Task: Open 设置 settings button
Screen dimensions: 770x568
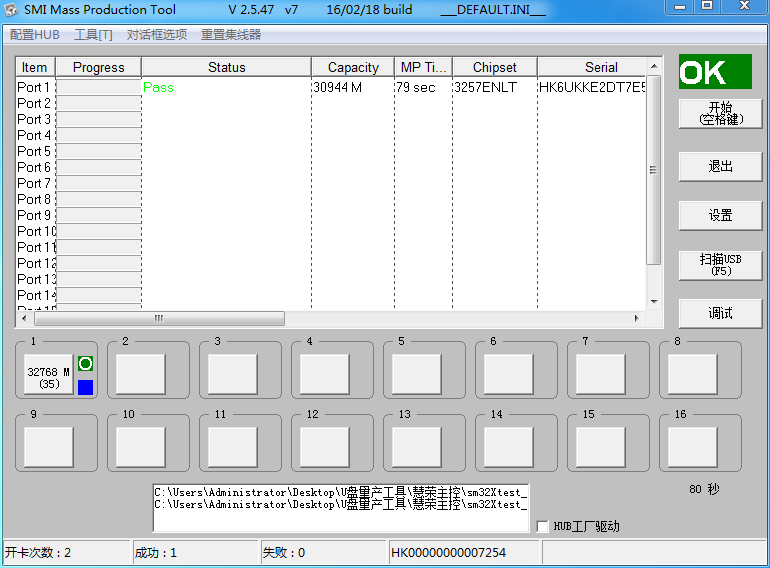Action: click(720, 215)
